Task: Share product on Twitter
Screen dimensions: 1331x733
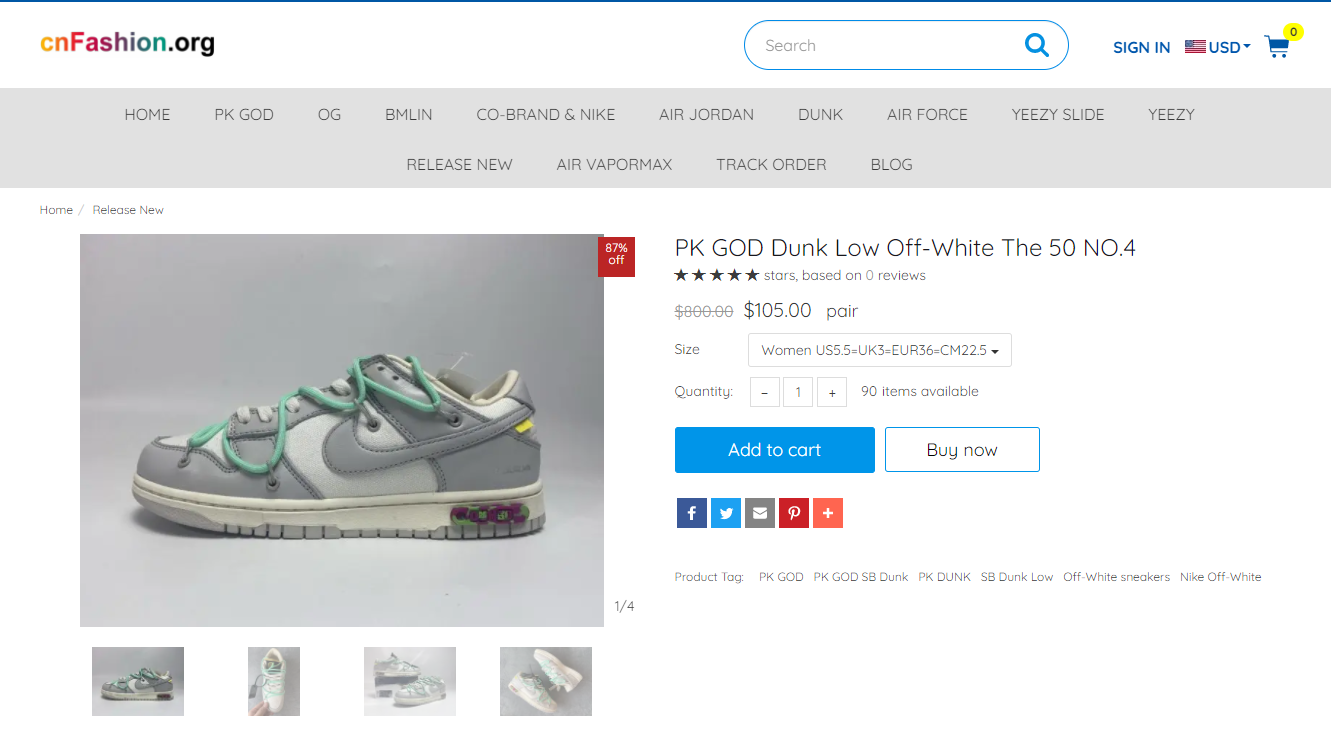Action: click(x=726, y=513)
